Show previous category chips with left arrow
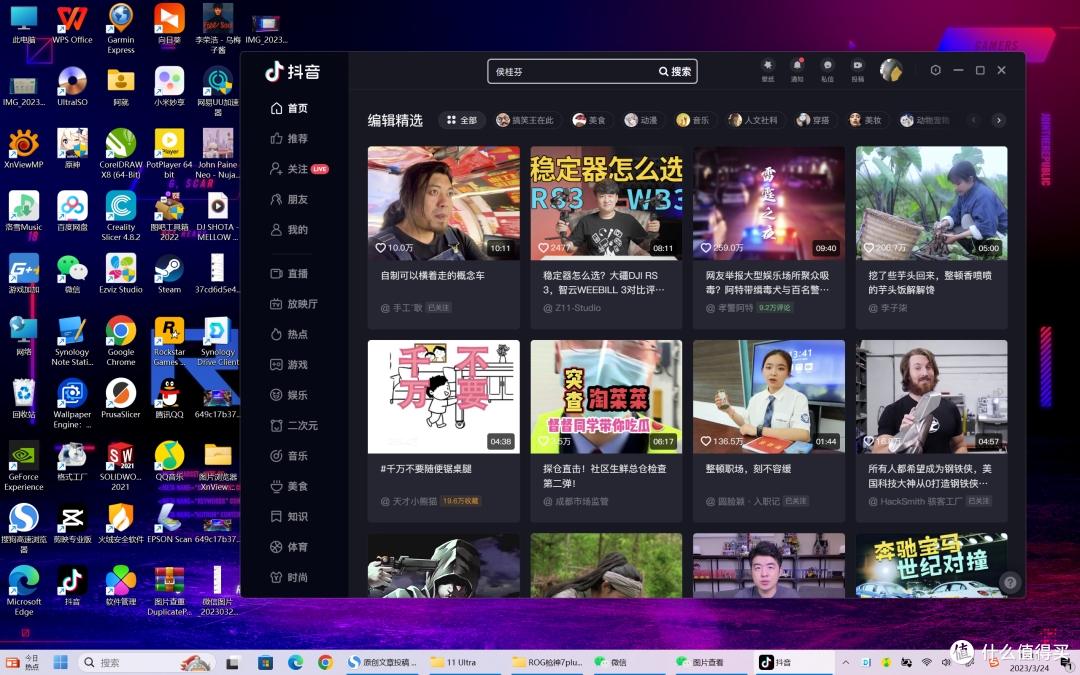The image size is (1080, 675). [x=974, y=120]
